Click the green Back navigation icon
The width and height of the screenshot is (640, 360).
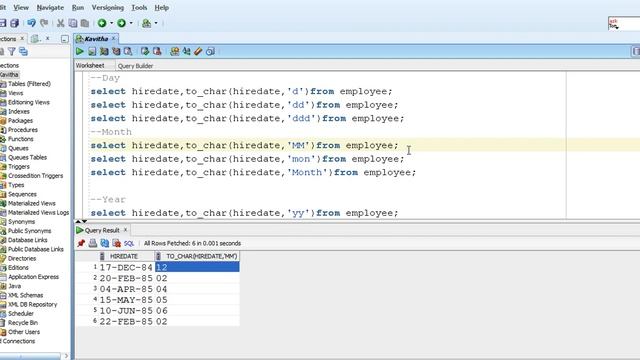(x=102, y=23)
